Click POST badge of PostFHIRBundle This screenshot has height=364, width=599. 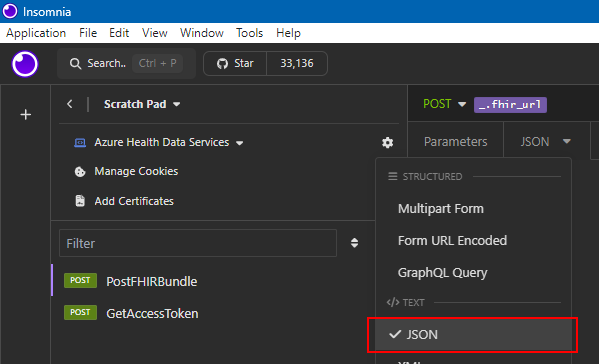click(80, 280)
